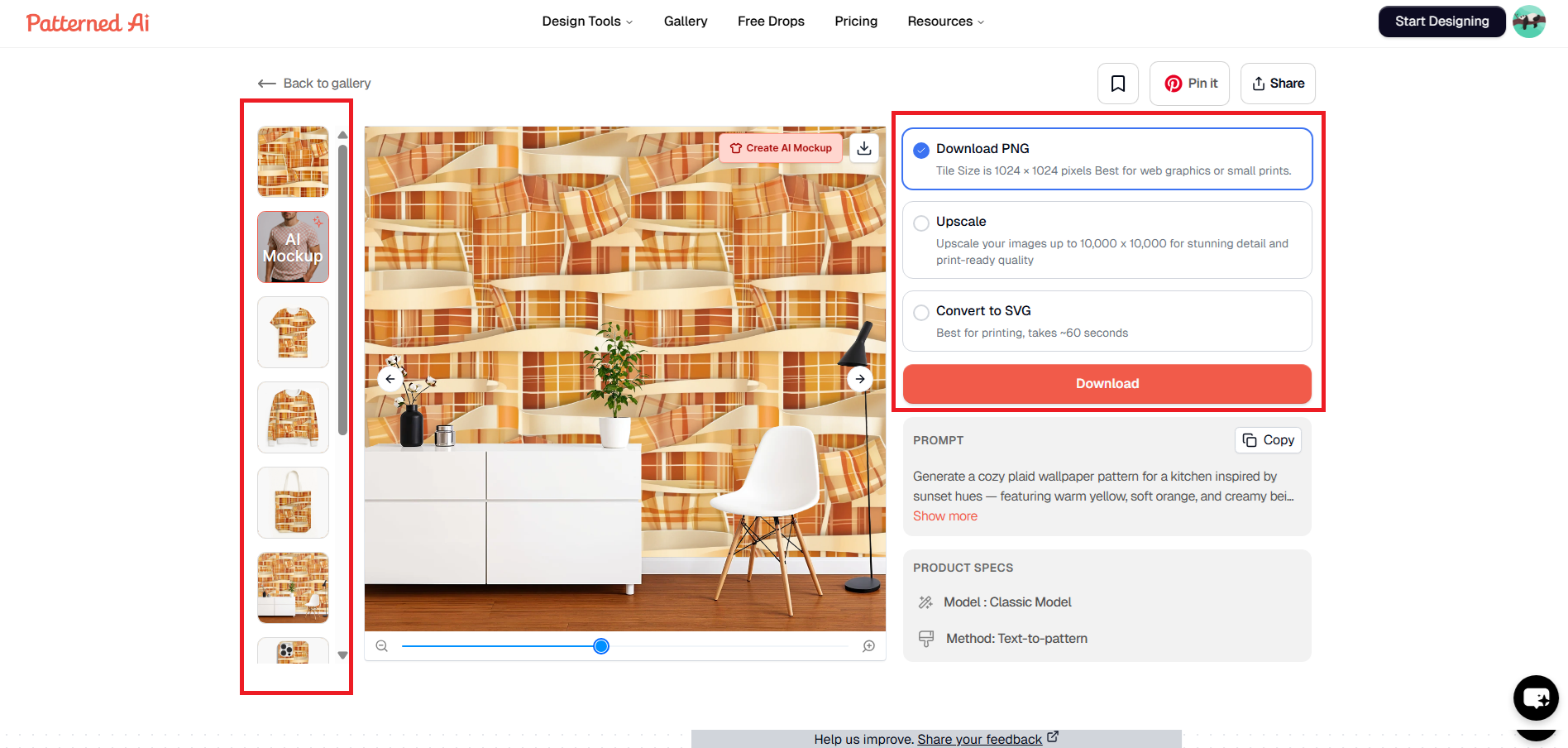Return via Back to gallery link
Image resolution: width=1568 pixels, height=748 pixels.
click(313, 83)
